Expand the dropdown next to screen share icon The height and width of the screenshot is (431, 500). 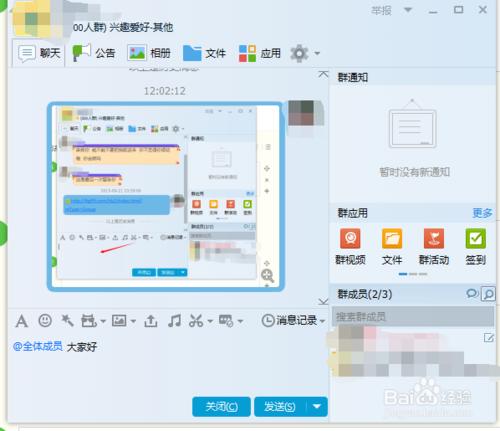tap(240, 321)
